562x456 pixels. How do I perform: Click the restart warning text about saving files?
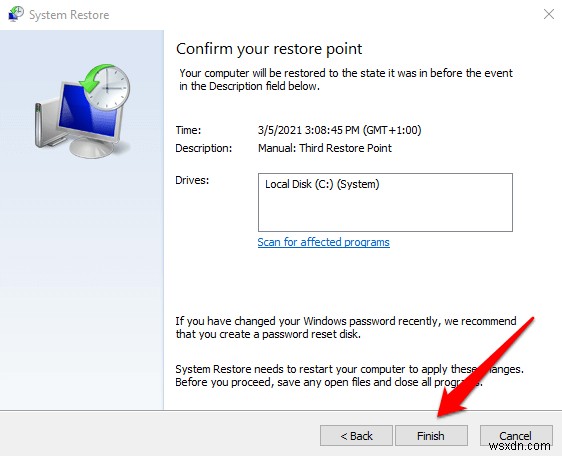[349, 376]
